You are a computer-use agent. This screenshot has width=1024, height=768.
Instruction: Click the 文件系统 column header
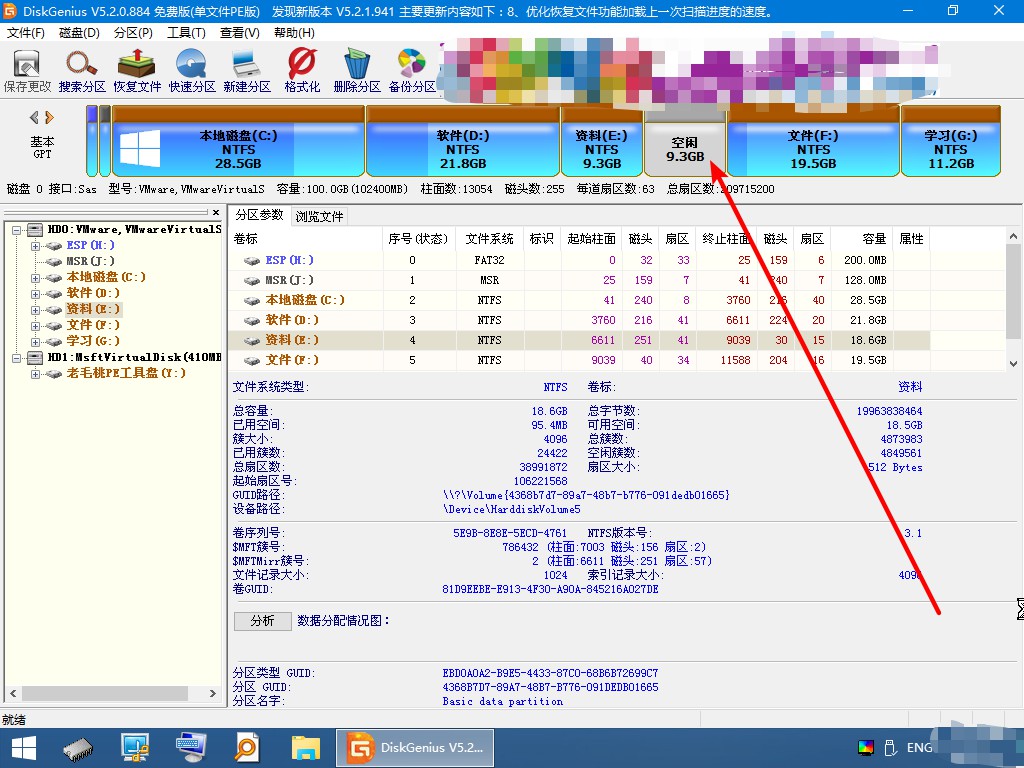tap(489, 239)
